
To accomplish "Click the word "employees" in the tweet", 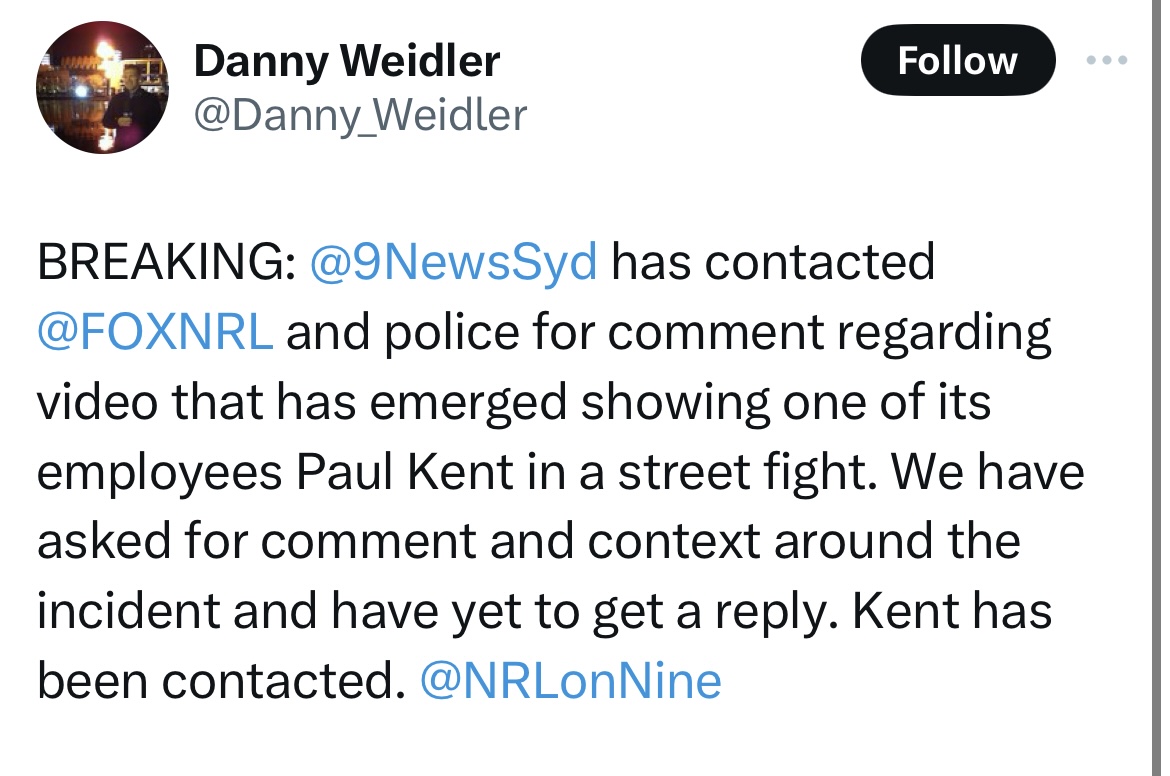I will coord(159,472).
